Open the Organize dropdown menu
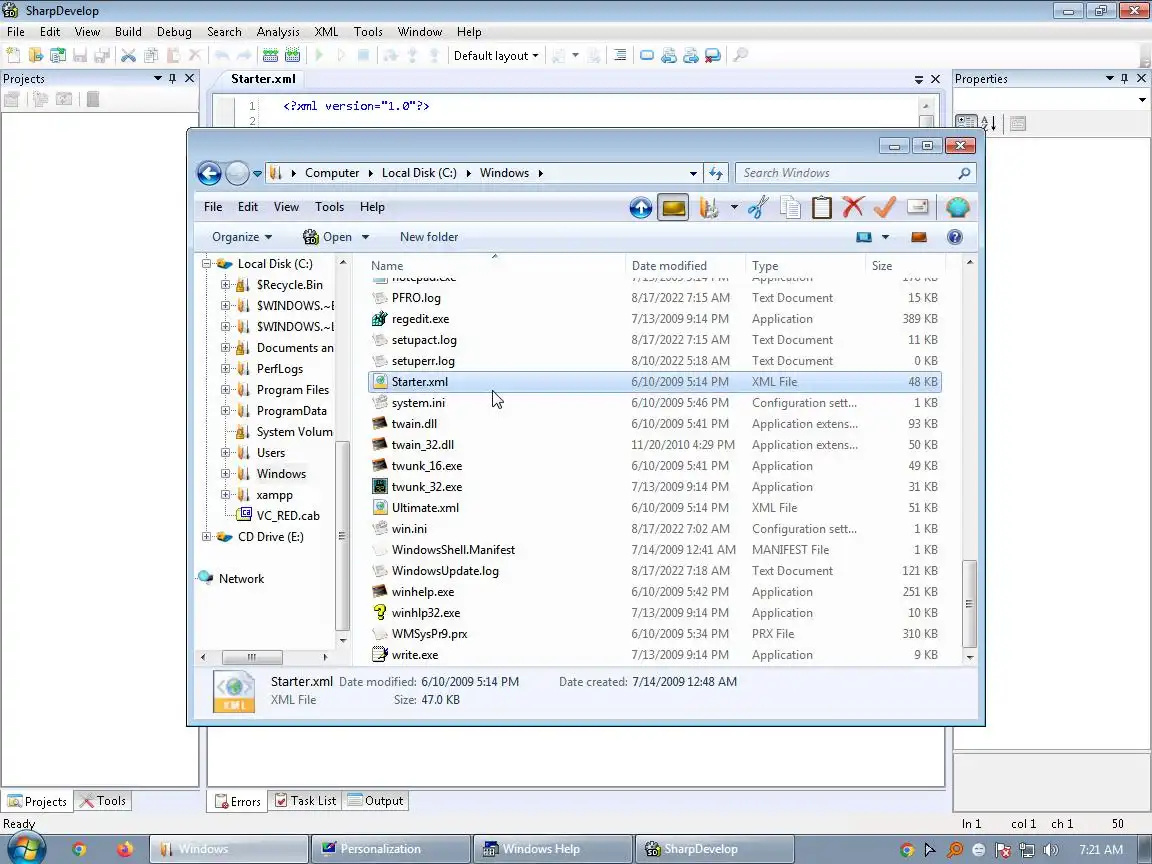1152x864 pixels. [242, 237]
